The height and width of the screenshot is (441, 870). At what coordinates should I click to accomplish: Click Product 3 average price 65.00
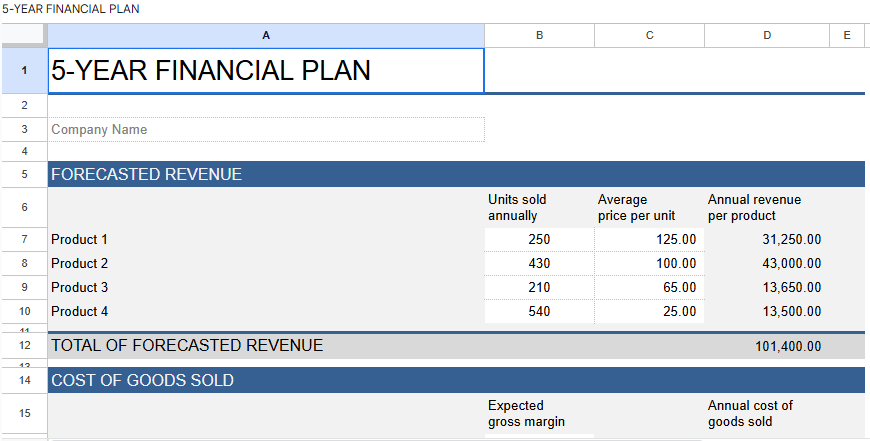(x=649, y=288)
